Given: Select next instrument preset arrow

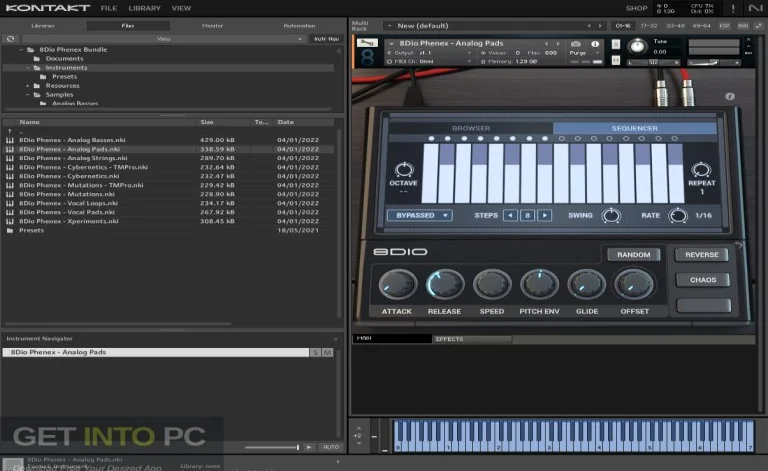Looking at the screenshot, I should (x=558, y=44).
